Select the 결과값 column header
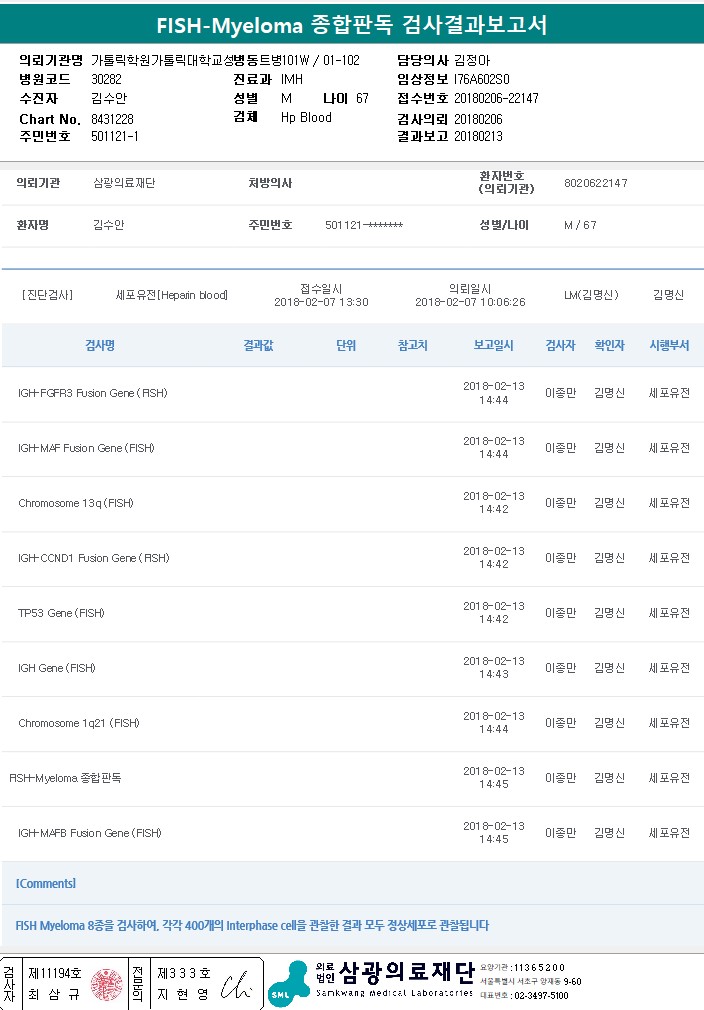The image size is (704, 1010). coord(259,345)
